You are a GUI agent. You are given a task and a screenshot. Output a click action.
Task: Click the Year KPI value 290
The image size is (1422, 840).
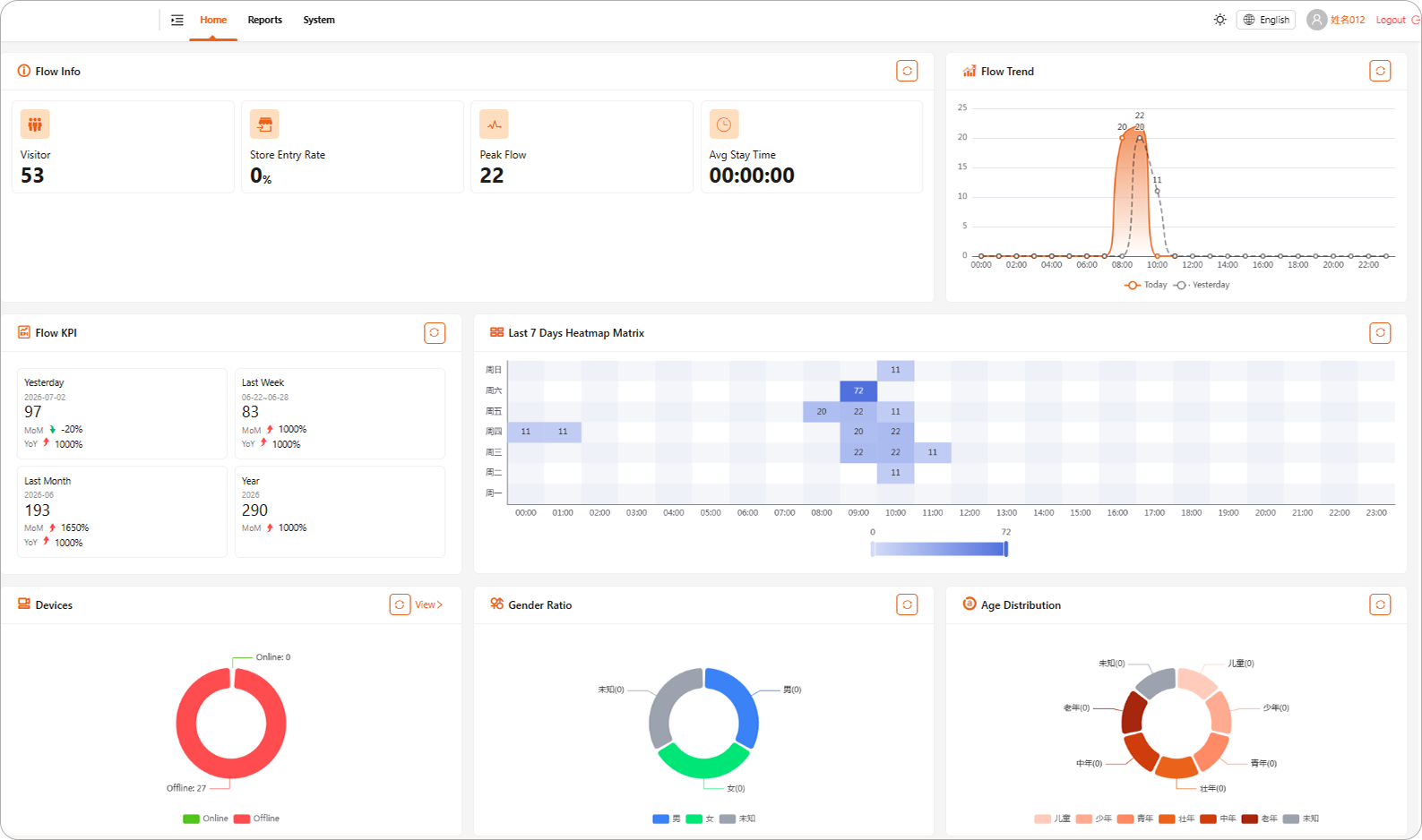click(x=255, y=510)
